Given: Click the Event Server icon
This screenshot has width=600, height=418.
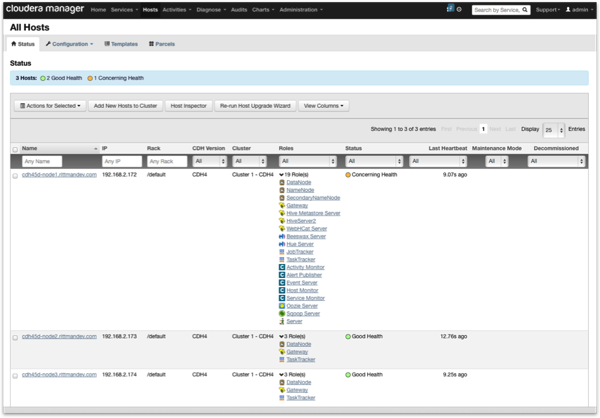Looking at the screenshot, I should coord(282,282).
